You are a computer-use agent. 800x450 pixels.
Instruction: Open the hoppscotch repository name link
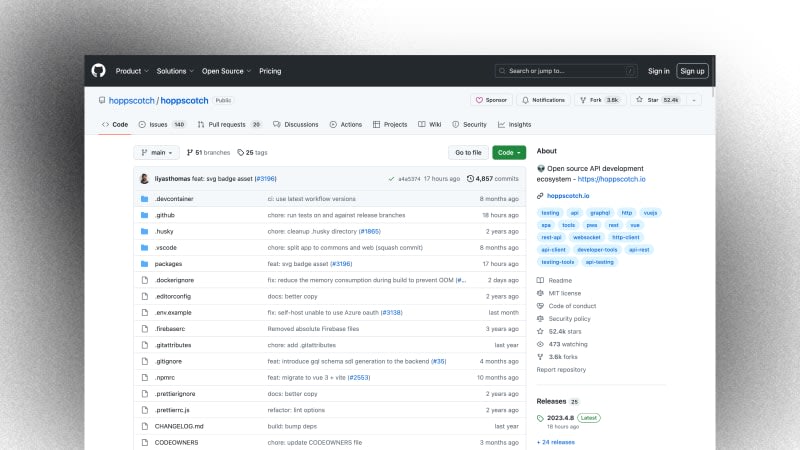point(184,101)
